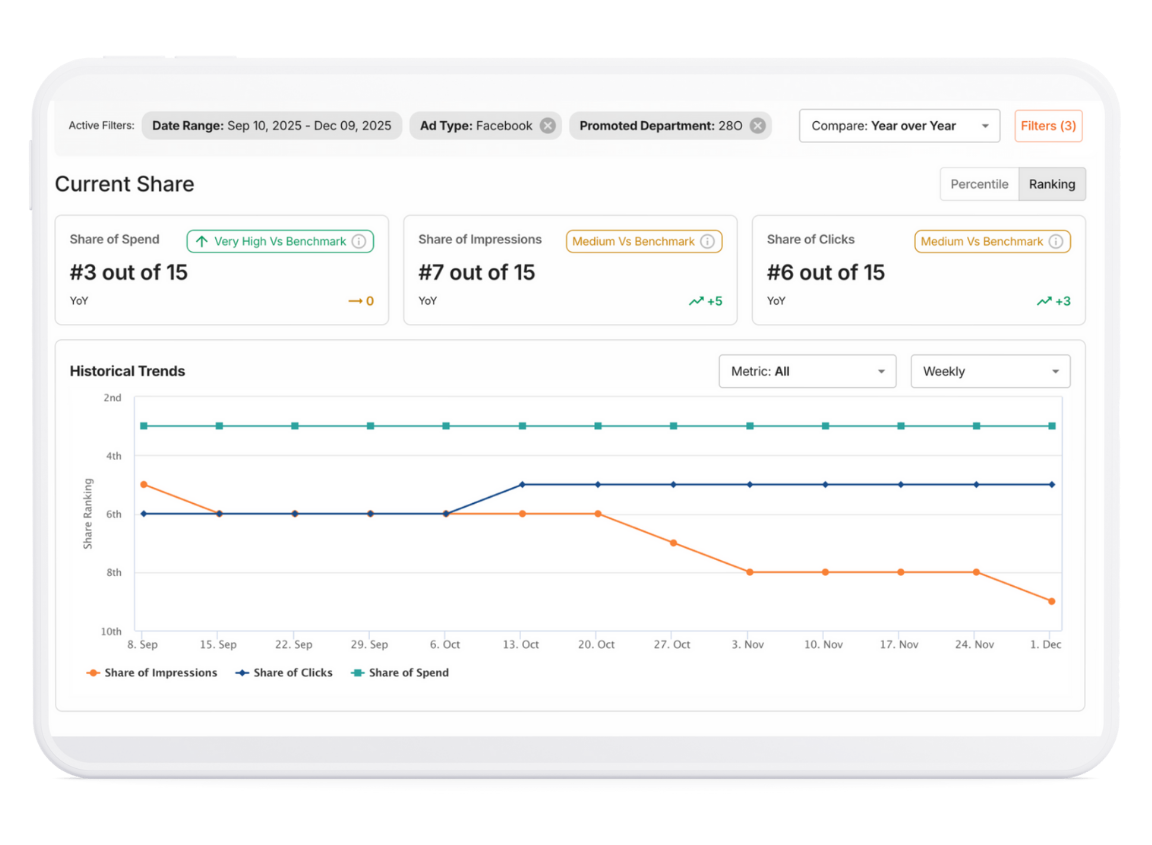Open the Filters (3) button

point(1048,126)
